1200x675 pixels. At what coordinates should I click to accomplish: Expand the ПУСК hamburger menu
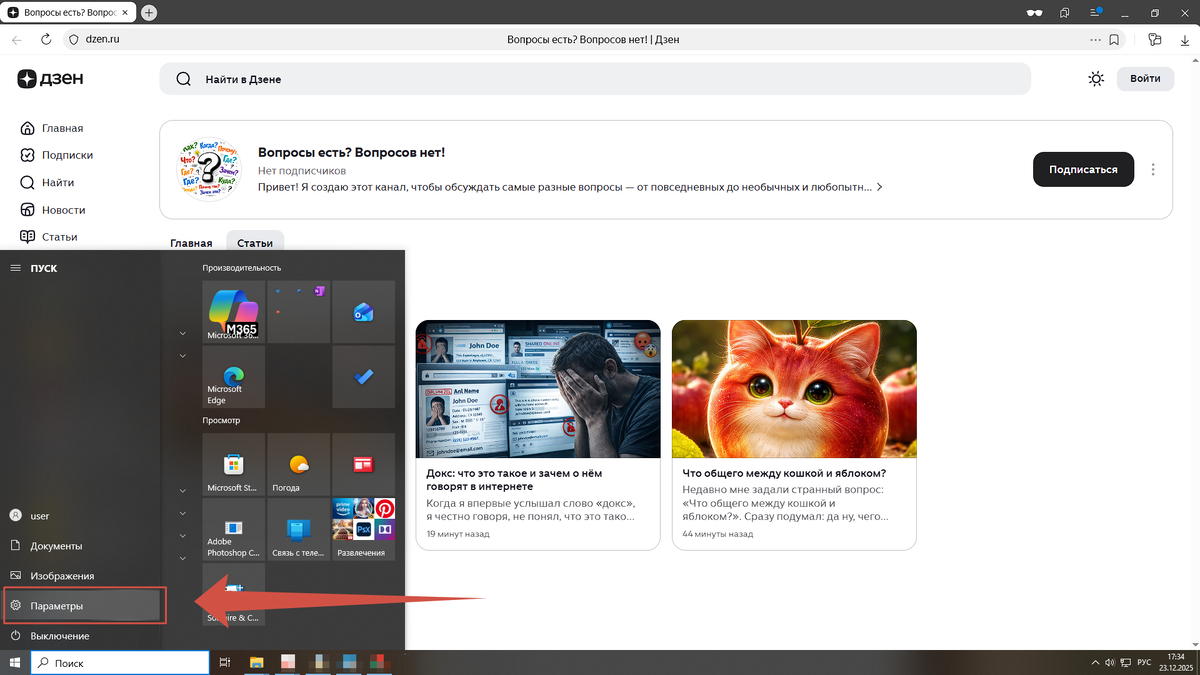click(x=15, y=268)
